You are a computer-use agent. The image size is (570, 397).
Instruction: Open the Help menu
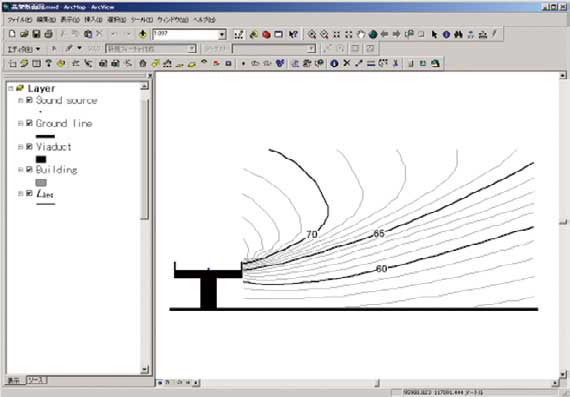204,20
